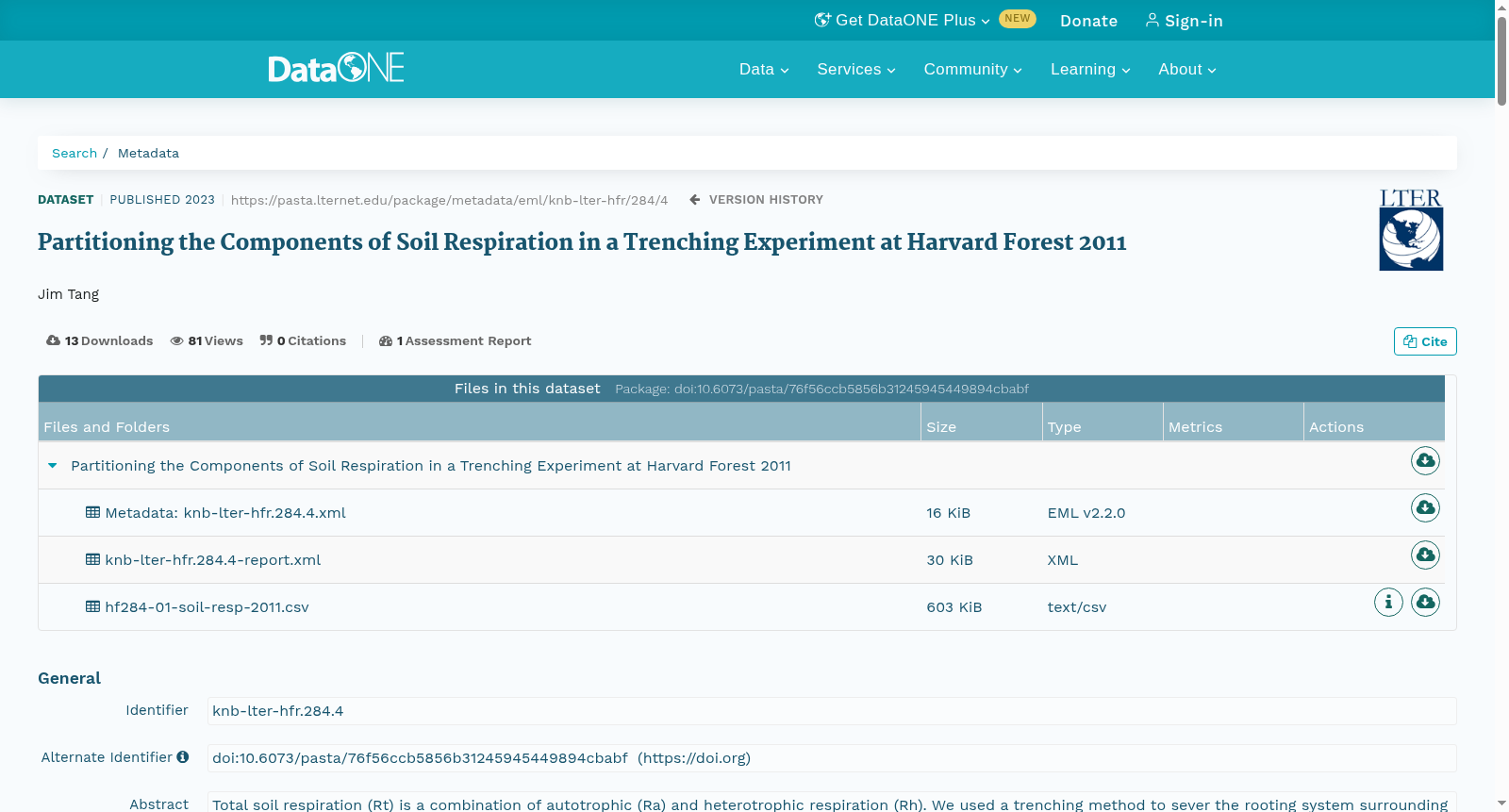
Task: Click the General section heading
Action: click(x=69, y=677)
